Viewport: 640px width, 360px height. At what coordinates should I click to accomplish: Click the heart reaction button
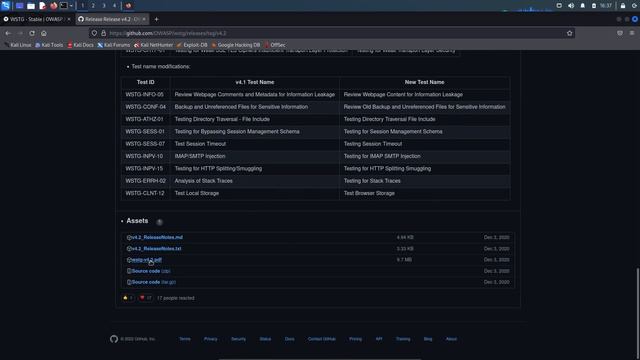[x=145, y=298]
